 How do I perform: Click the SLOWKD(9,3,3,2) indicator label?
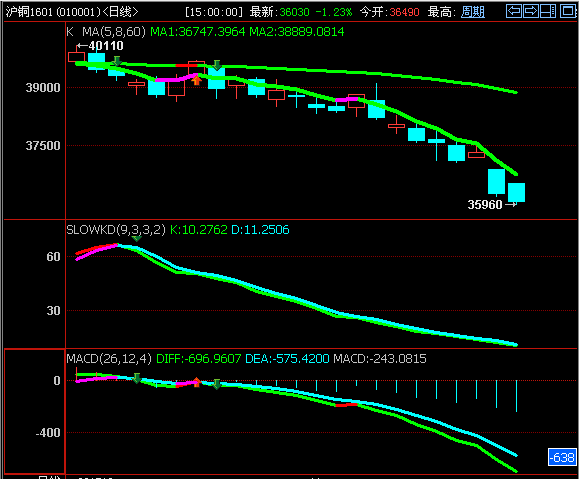tap(116, 230)
